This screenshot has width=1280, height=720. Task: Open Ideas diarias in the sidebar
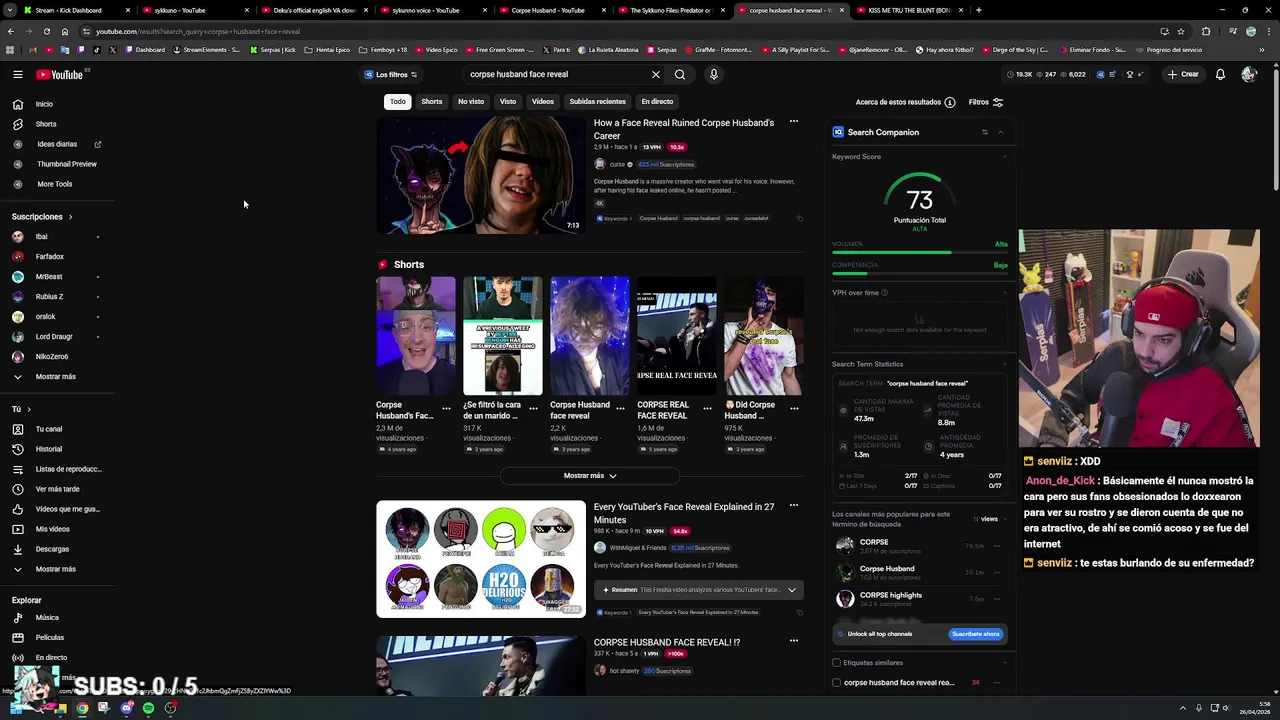tap(56, 144)
